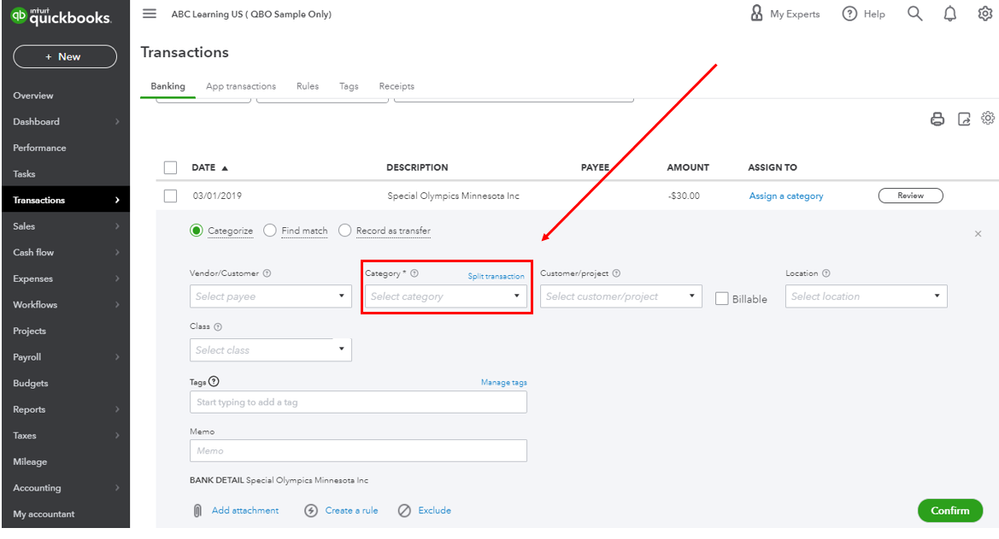Click the print icon above the table
Viewport: 999px width, 539px height.
937,119
